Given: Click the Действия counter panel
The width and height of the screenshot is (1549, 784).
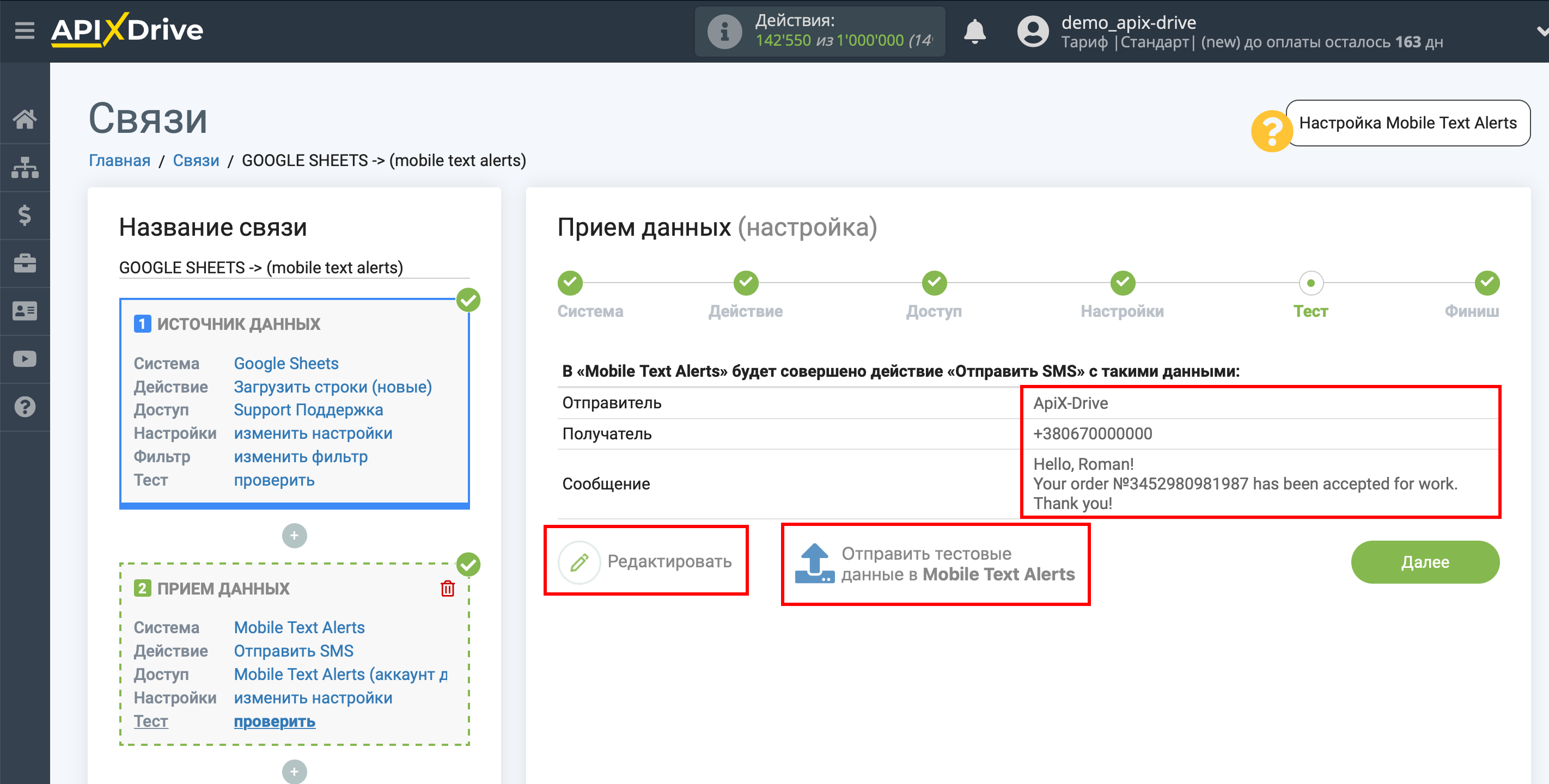Looking at the screenshot, I should [820, 31].
